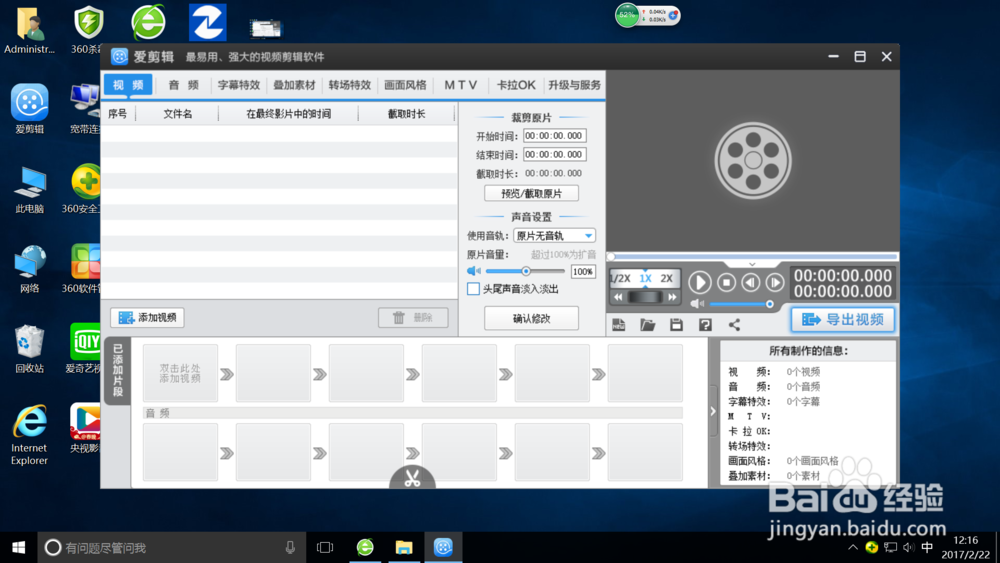Viewport: 1000px width, 563px height.
Task: Click the 360 browser taskbar icon
Action: pos(365,548)
